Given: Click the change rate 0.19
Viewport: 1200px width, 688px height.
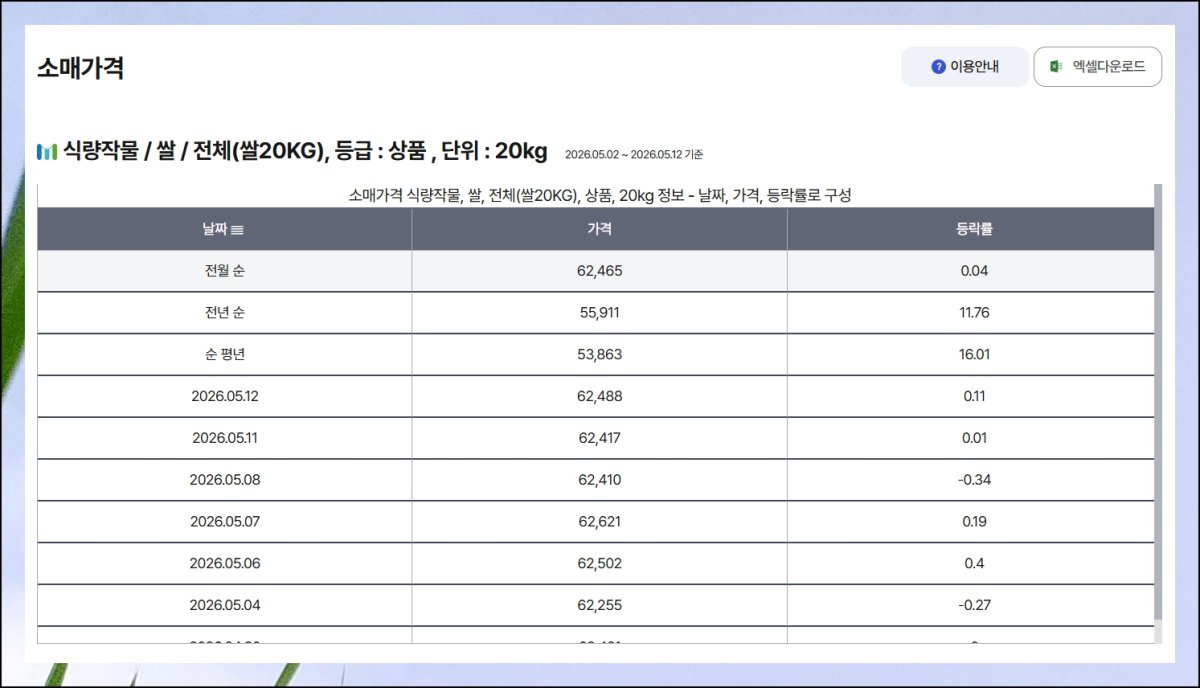Looking at the screenshot, I should click(974, 522).
